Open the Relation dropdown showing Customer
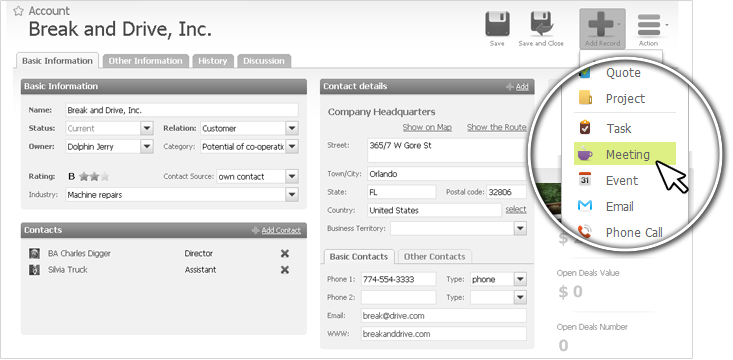Screen dimensions: 733x360 (x=292, y=128)
